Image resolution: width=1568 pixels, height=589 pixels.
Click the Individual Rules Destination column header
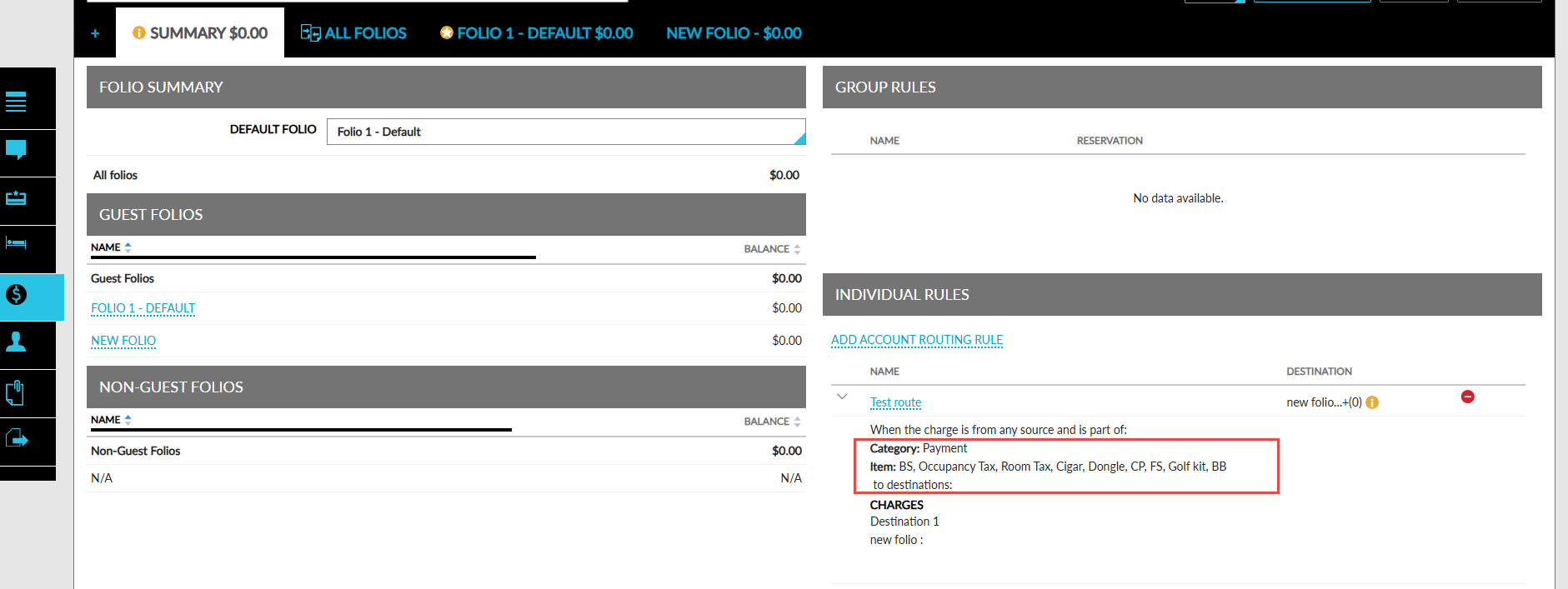pyautogui.click(x=1319, y=372)
